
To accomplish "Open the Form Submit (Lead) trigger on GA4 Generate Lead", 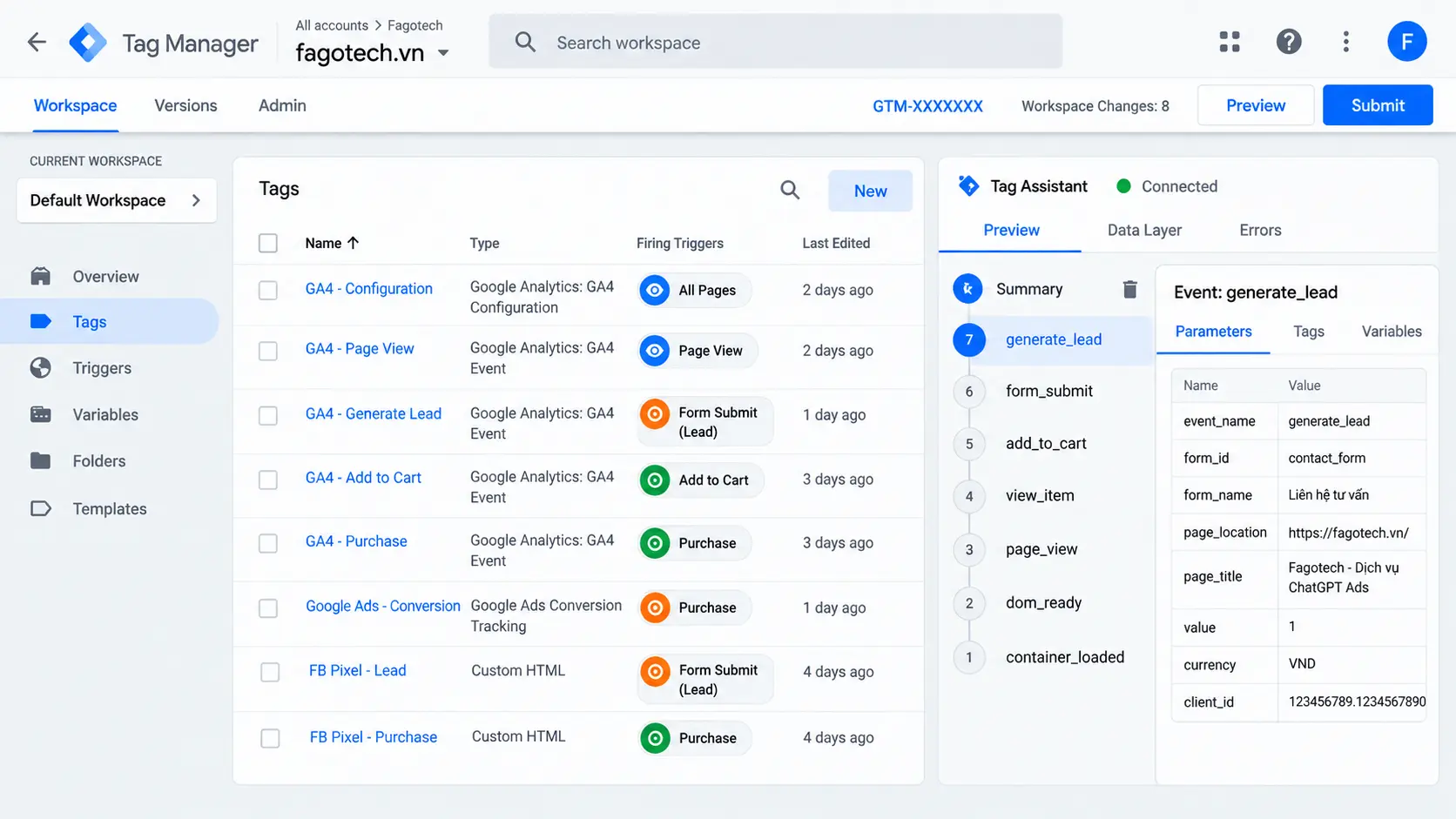I will tap(705, 422).
